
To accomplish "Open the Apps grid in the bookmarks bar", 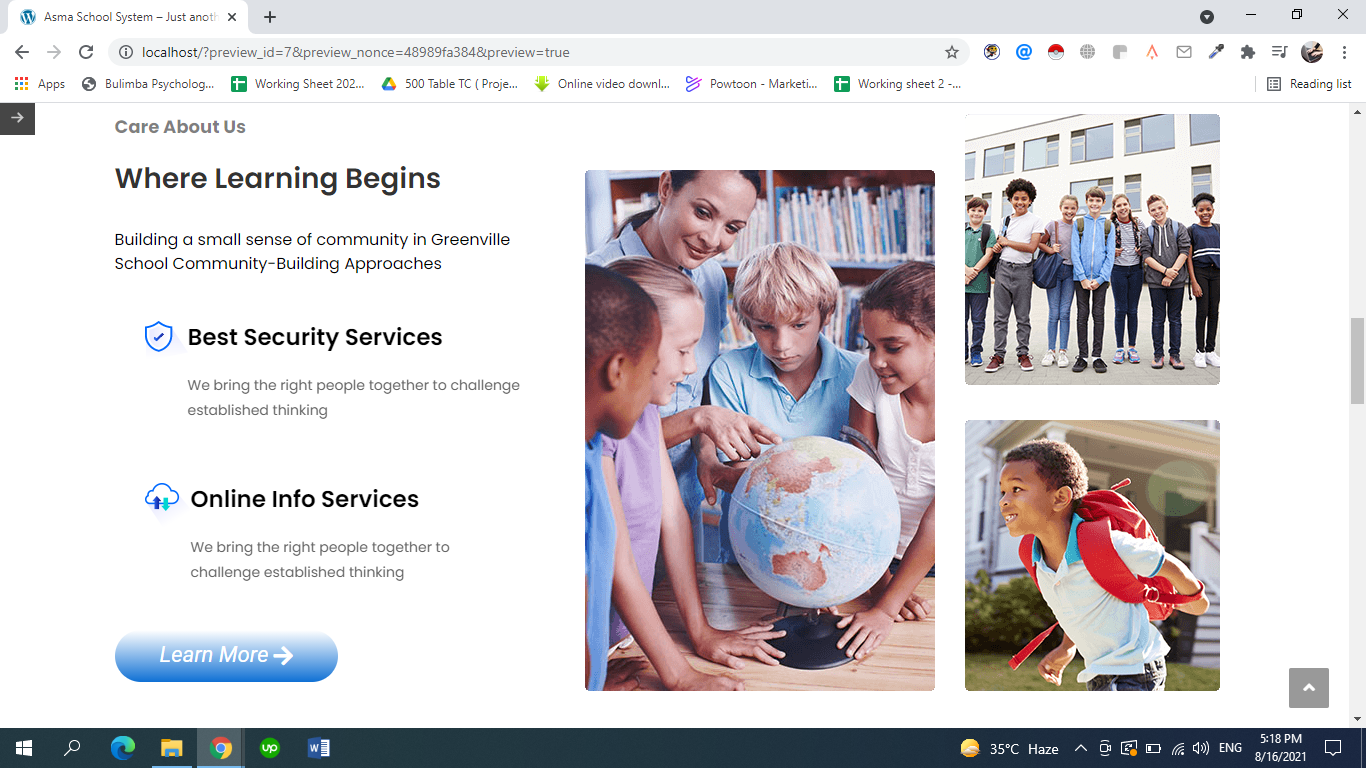I will point(40,84).
